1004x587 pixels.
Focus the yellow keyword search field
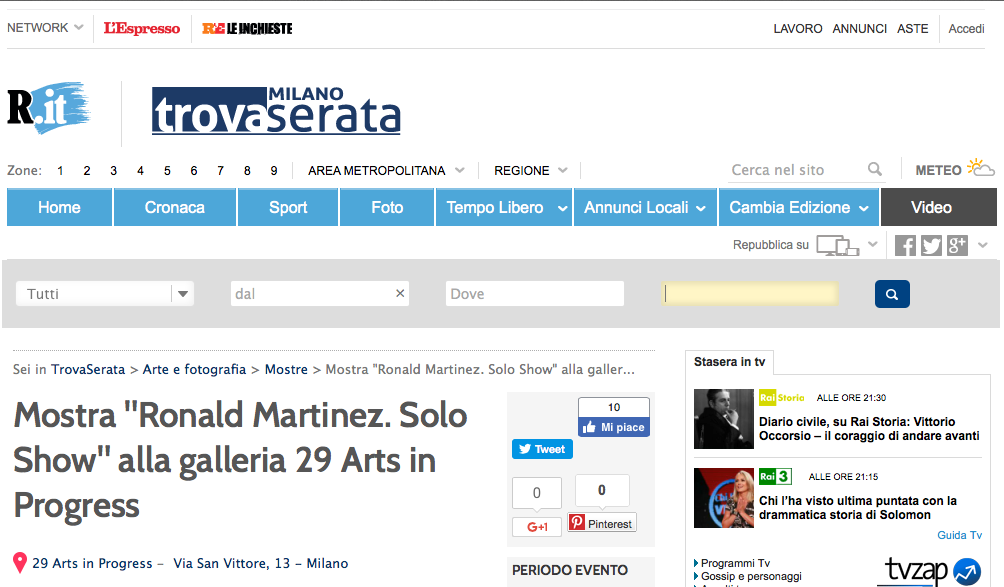click(750, 293)
